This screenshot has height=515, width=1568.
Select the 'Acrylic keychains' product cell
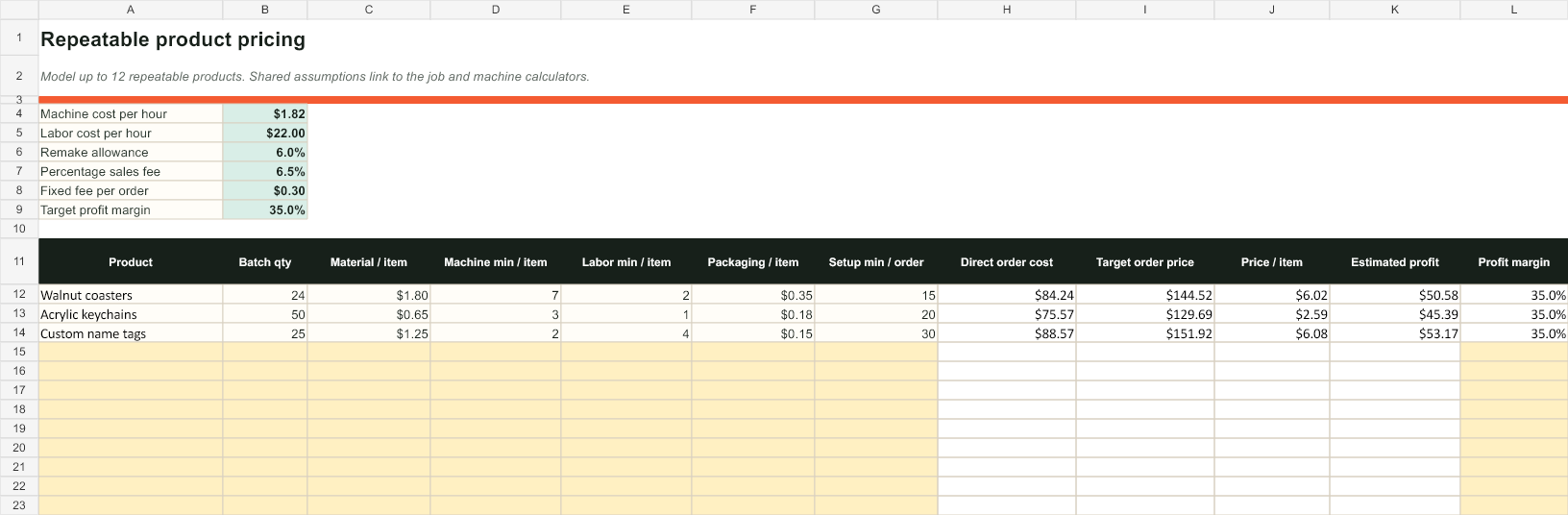click(131, 314)
